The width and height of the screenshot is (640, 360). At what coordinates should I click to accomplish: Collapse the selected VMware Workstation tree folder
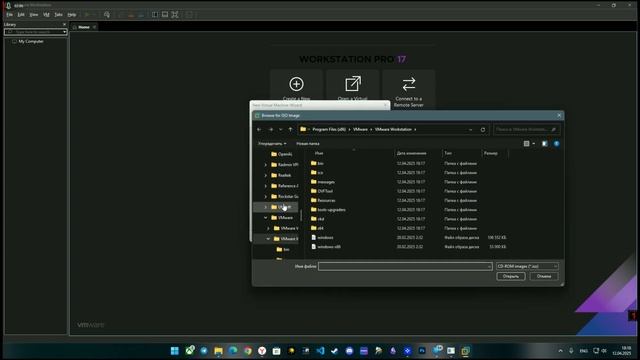[268, 239]
